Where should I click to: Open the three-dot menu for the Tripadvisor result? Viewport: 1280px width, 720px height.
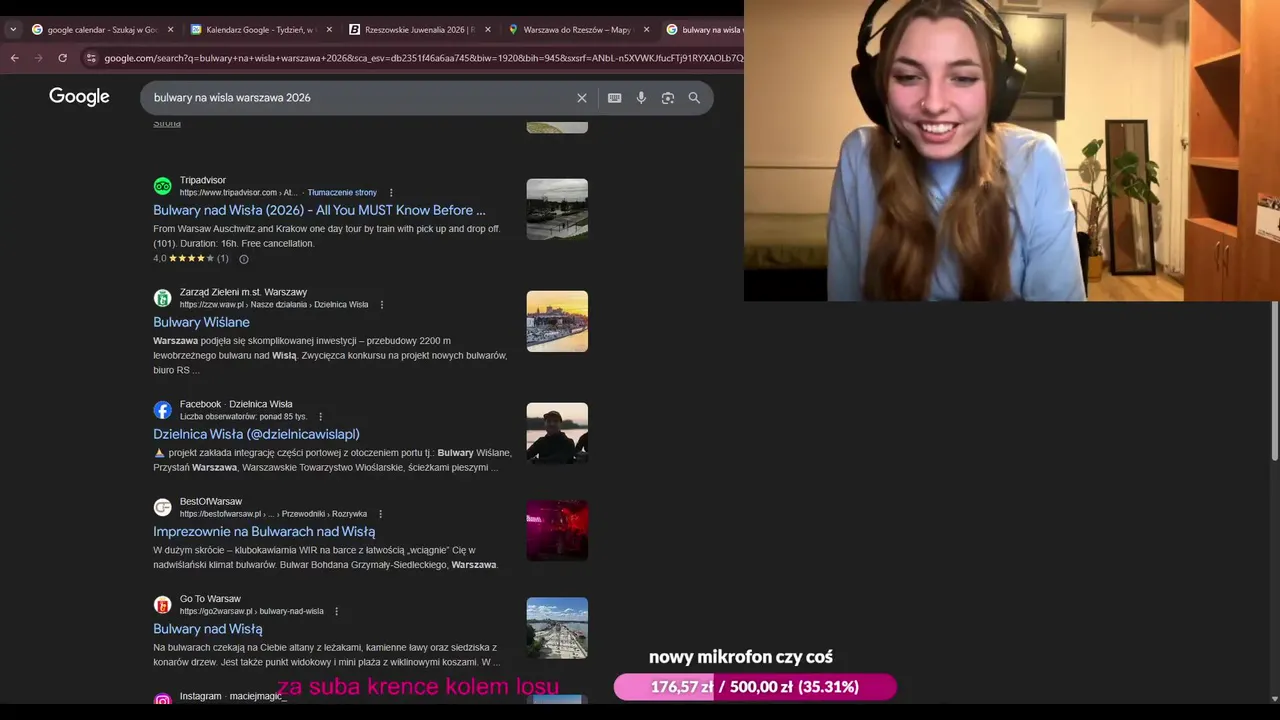[391, 192]
